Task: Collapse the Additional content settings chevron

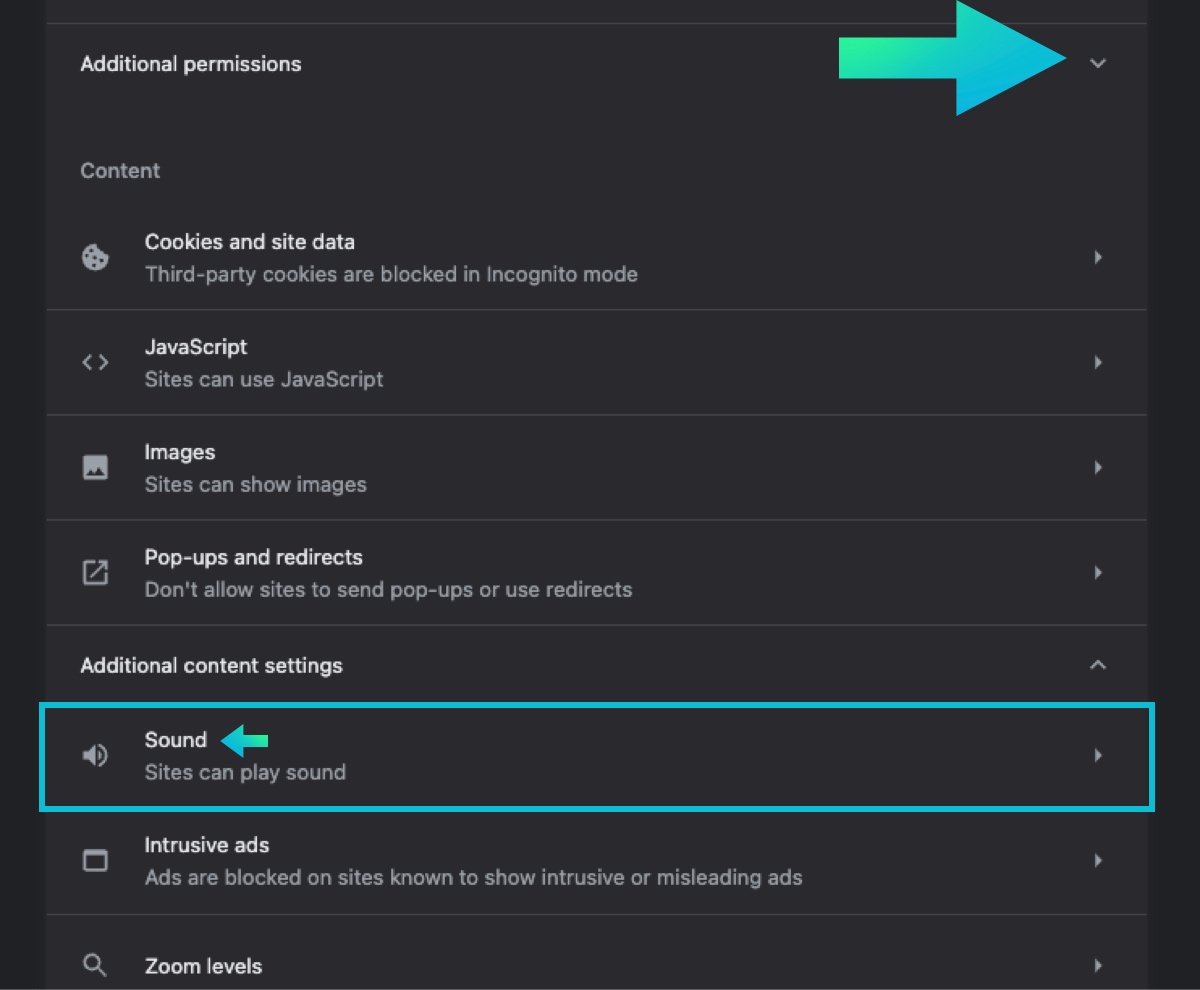Action: (1098, 665)
